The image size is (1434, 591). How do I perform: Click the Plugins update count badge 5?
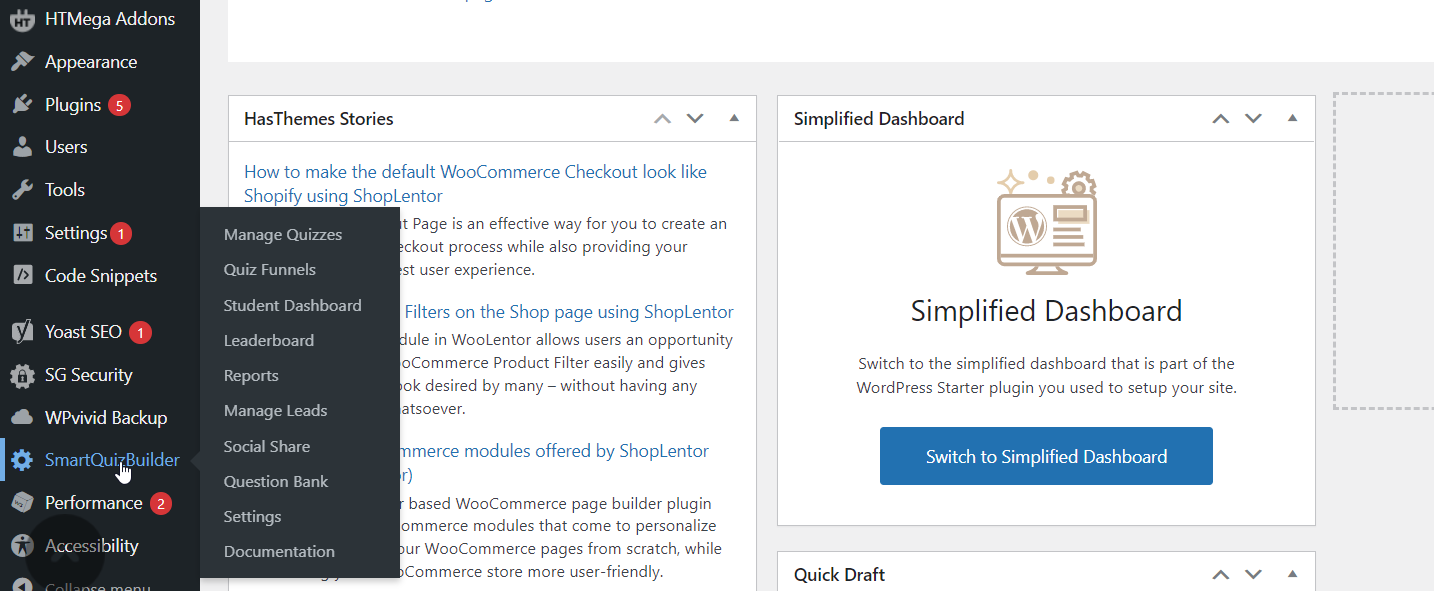point(120,105)
